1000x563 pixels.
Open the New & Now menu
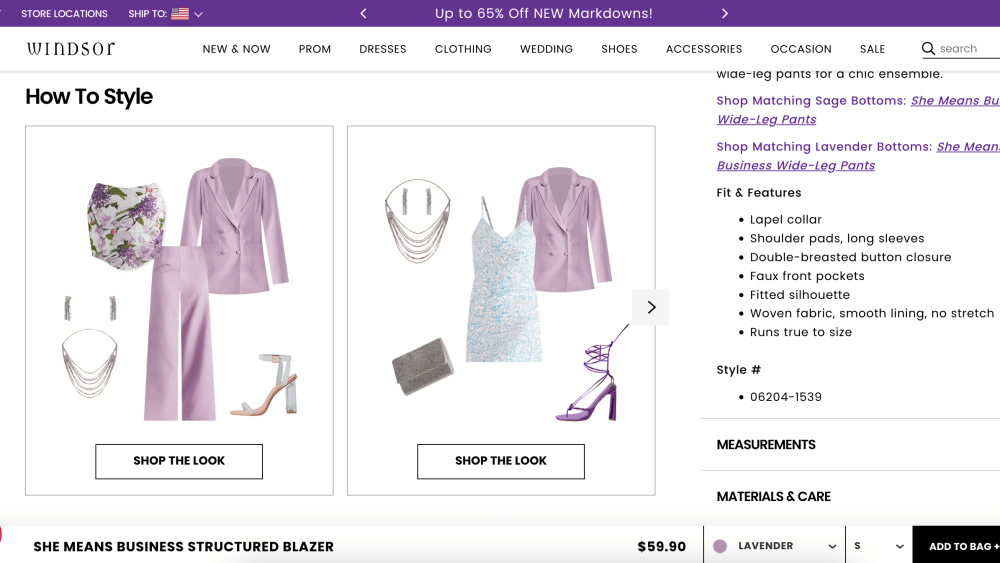point(237,49)
